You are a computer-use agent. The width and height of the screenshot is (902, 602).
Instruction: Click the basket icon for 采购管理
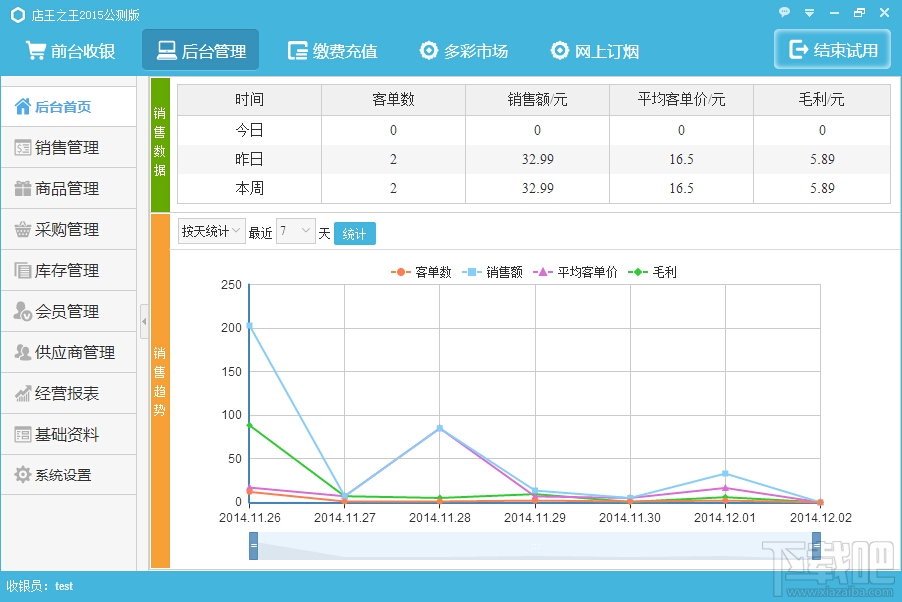click(x=22, y=230)
